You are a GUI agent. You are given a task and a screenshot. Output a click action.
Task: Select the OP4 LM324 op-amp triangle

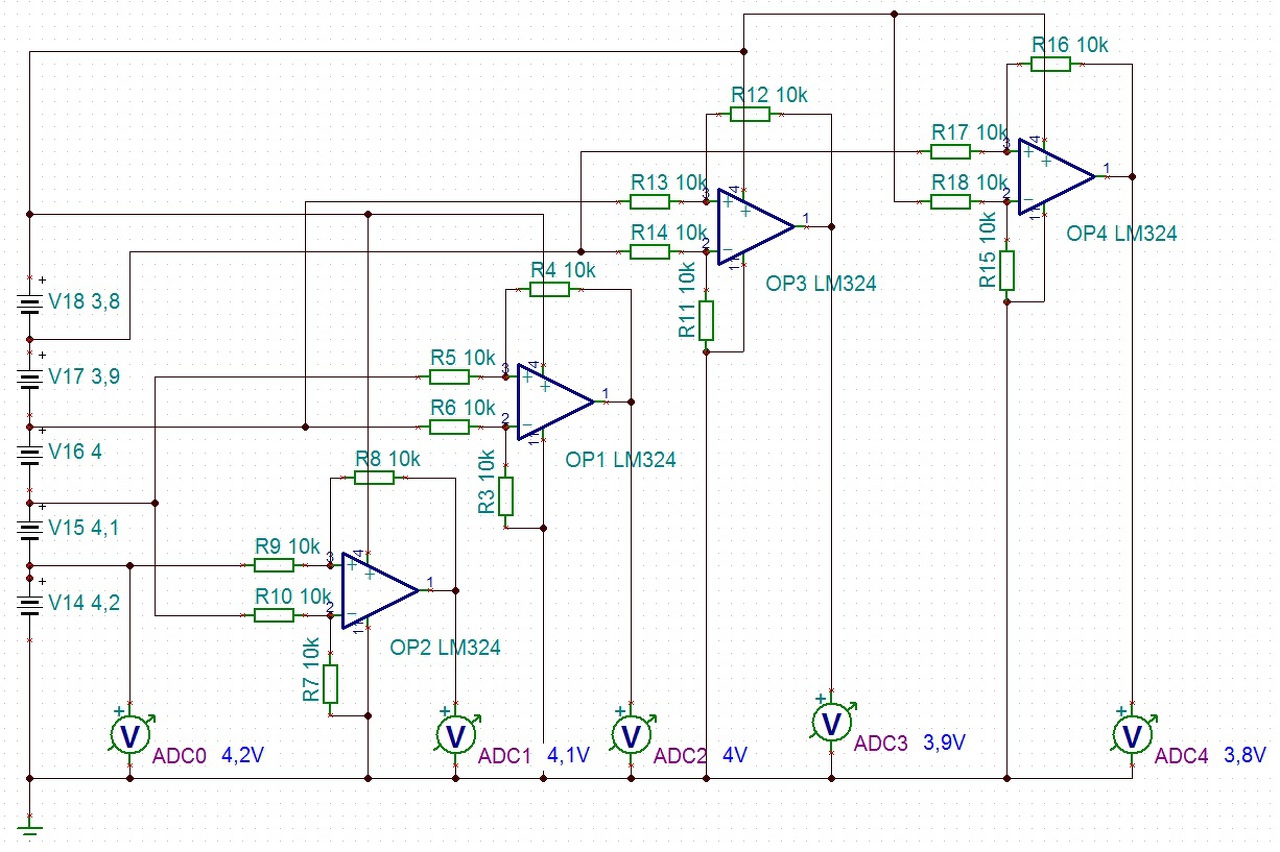pos(1057,176)
